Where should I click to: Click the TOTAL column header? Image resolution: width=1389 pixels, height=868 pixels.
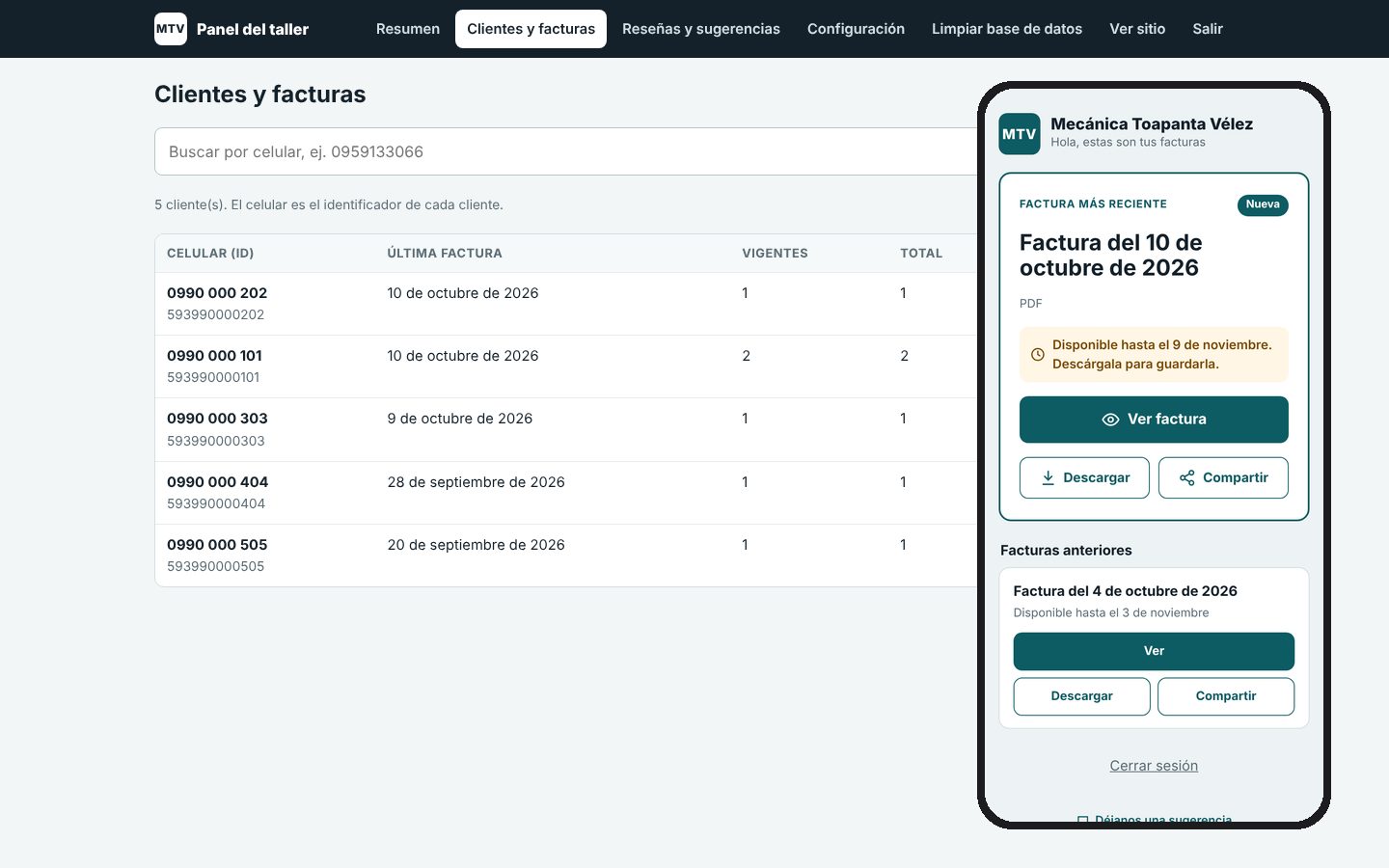[921, 254]
